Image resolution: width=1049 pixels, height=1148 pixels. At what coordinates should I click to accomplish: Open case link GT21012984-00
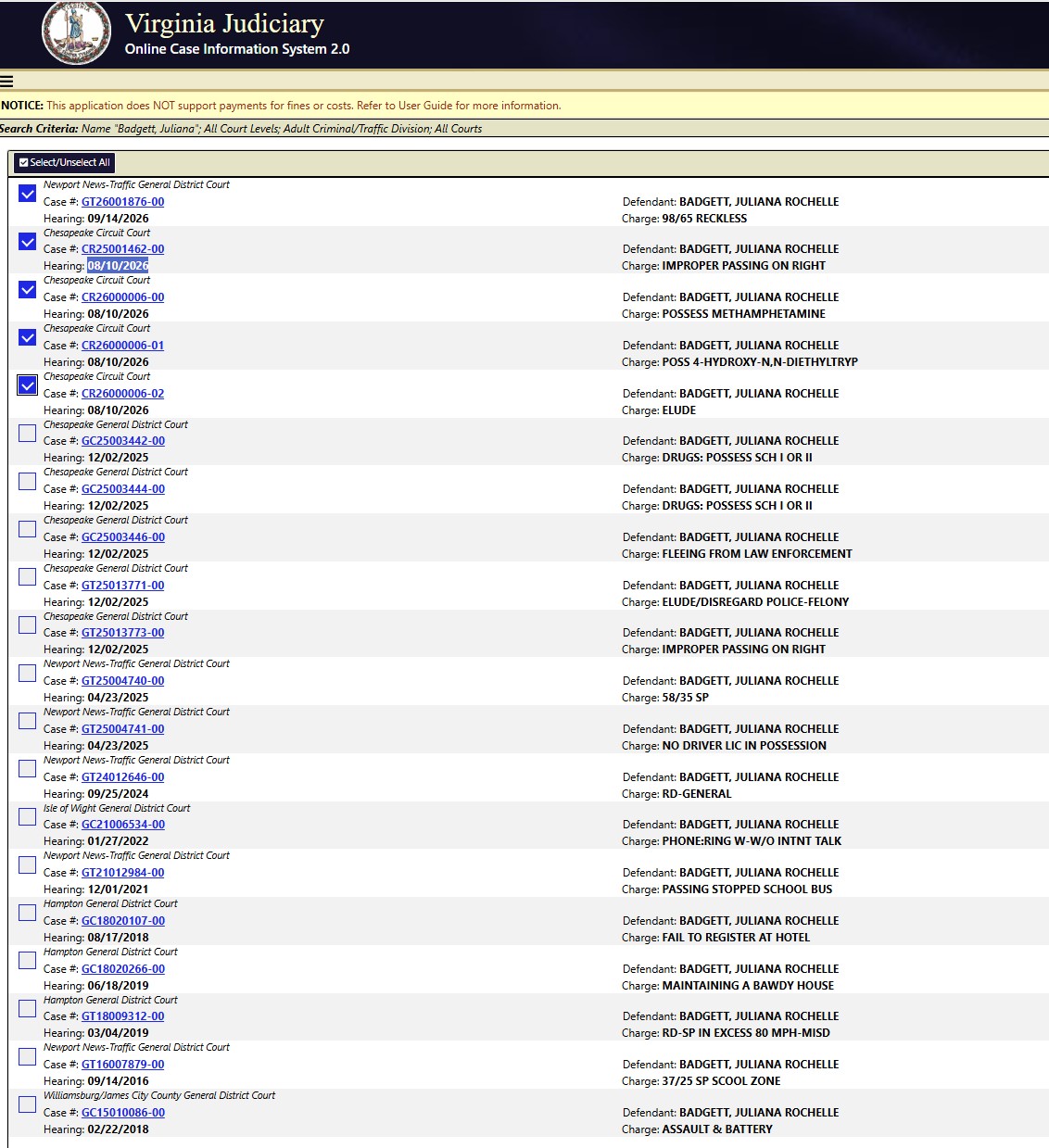point(122,873)
